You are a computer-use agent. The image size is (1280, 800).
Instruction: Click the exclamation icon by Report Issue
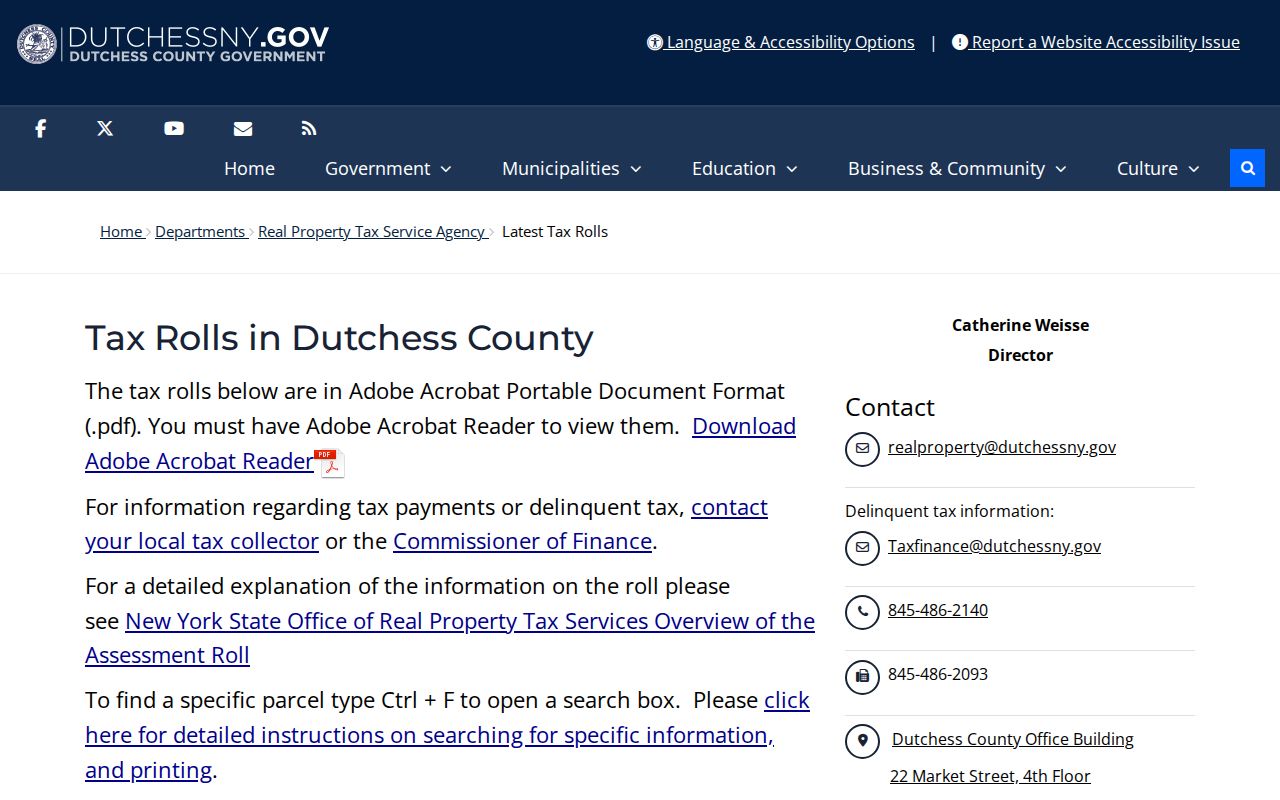[960, 42]
